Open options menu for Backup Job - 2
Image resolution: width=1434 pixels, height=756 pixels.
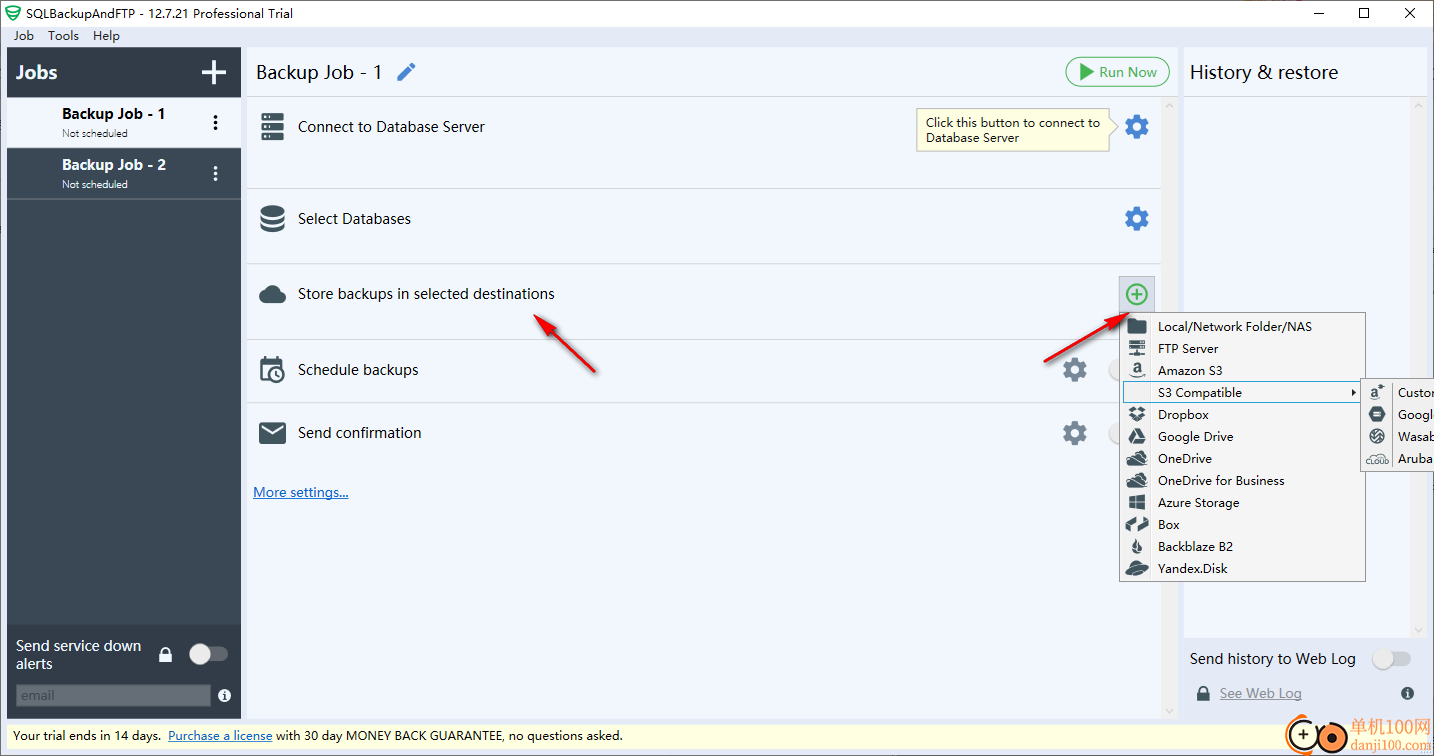coord(215,174)
